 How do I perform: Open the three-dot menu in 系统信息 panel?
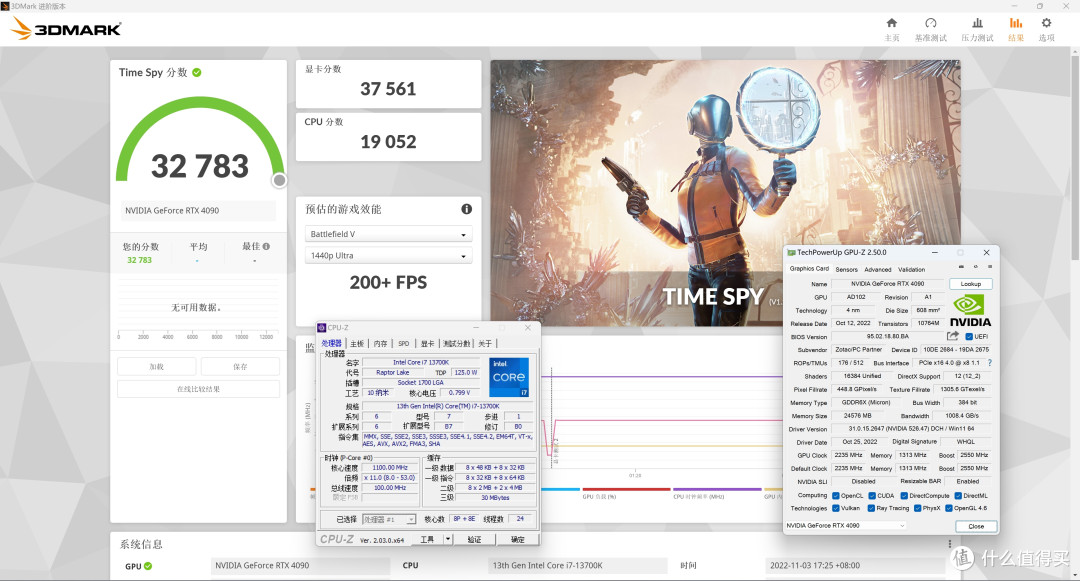(950, 544)
